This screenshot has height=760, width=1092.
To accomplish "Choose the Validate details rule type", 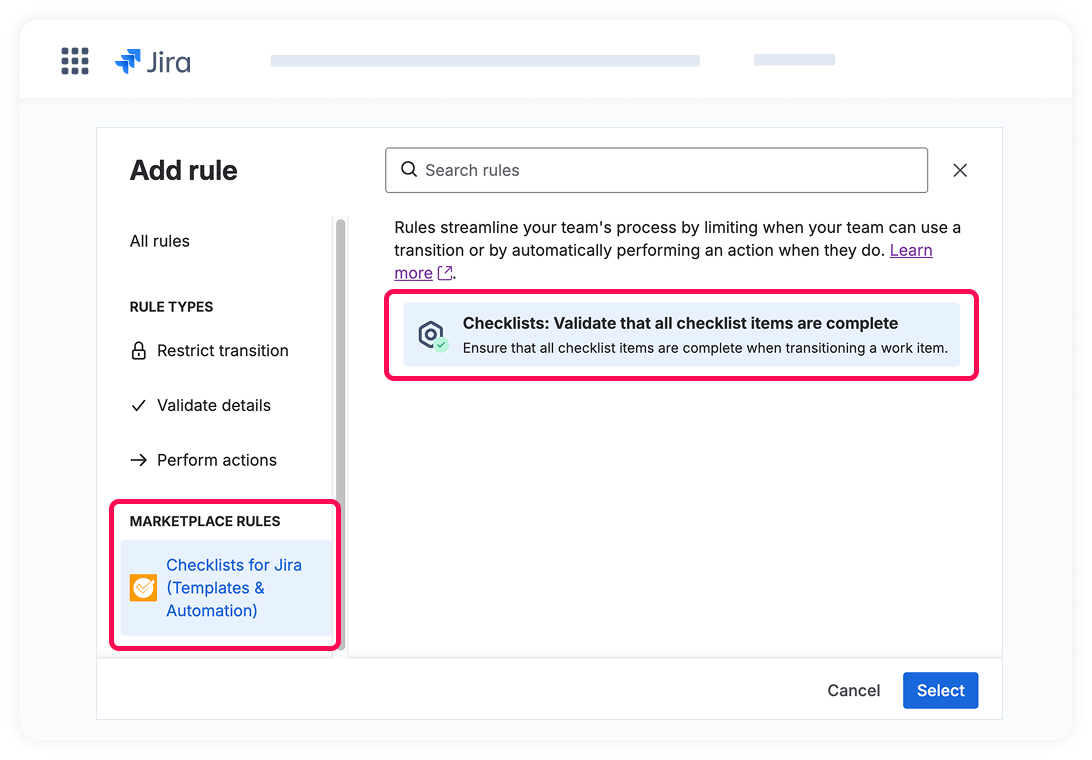I will click(x=213, y=406).
